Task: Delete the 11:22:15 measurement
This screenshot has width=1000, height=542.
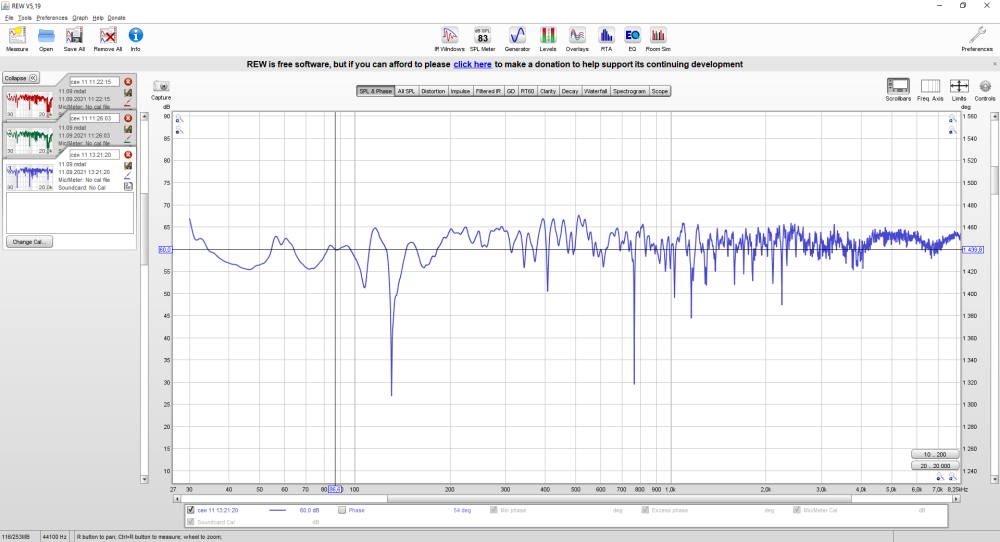Action: pos(128,82)
